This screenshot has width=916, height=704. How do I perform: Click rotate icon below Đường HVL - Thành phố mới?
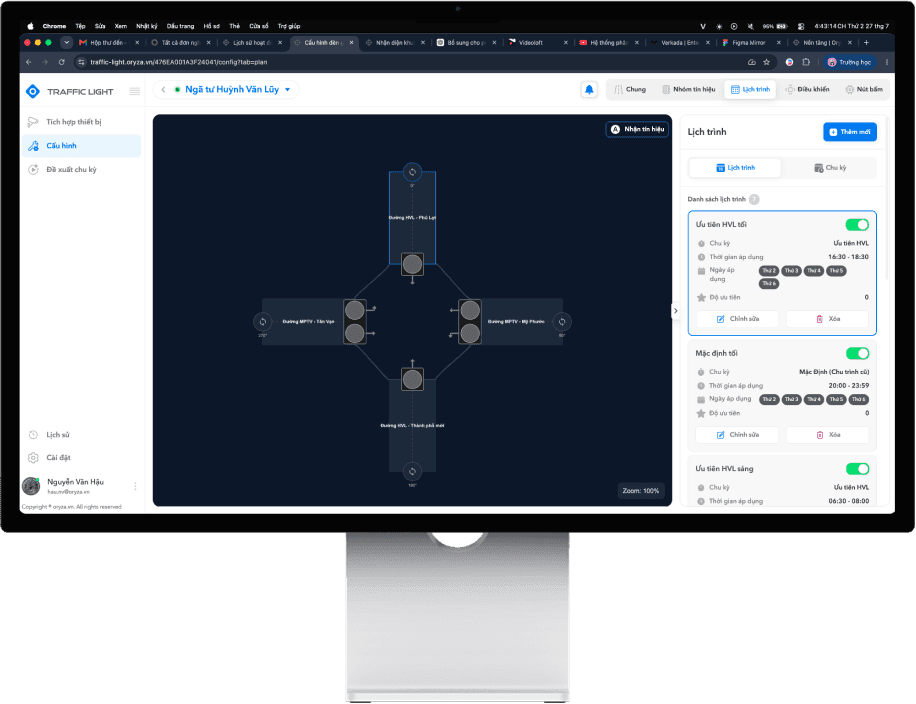click(412, 471)
